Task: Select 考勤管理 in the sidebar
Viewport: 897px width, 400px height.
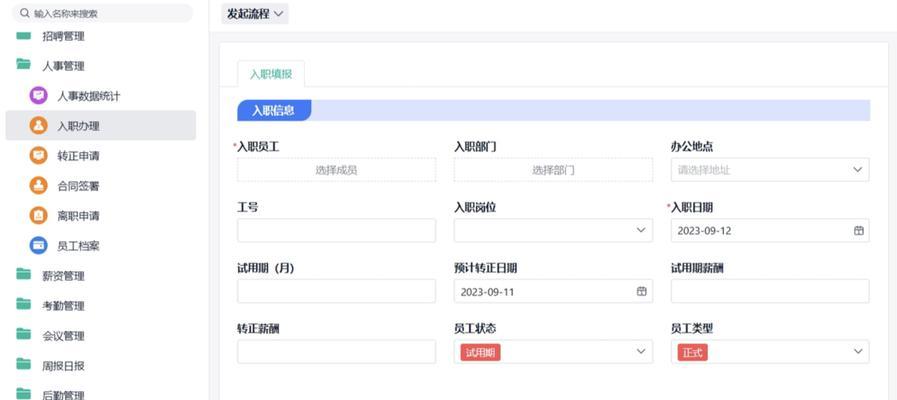Action: click(x=63, y=306)
